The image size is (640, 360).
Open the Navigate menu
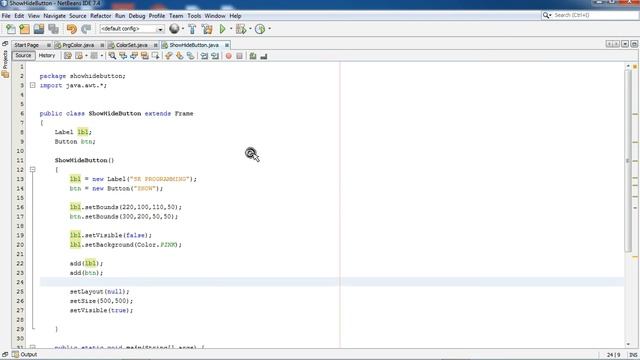pyautogui.click(x=54, y=16)
